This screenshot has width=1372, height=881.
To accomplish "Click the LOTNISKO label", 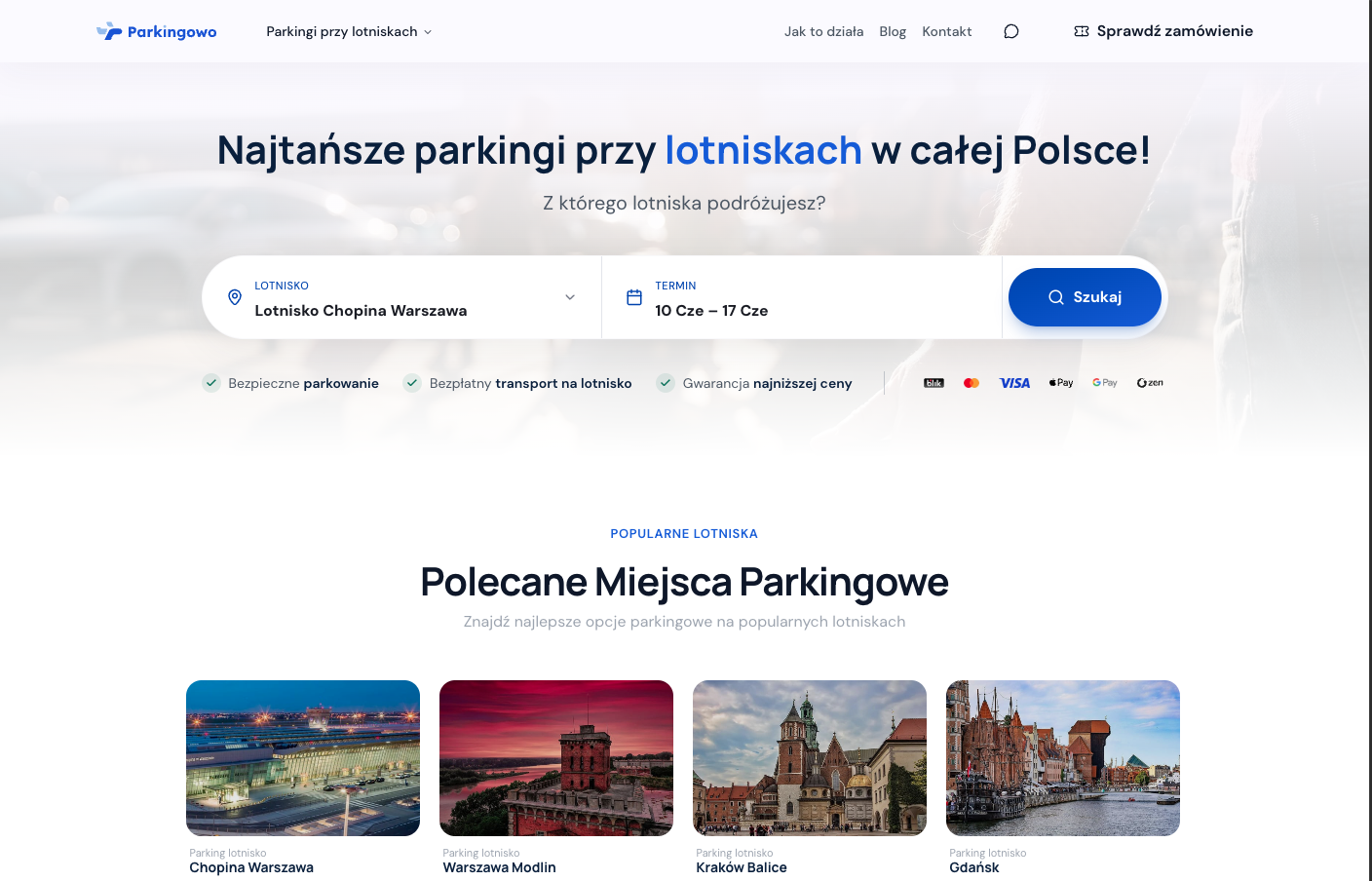I will pyautogui.click(x=282, y=286).
